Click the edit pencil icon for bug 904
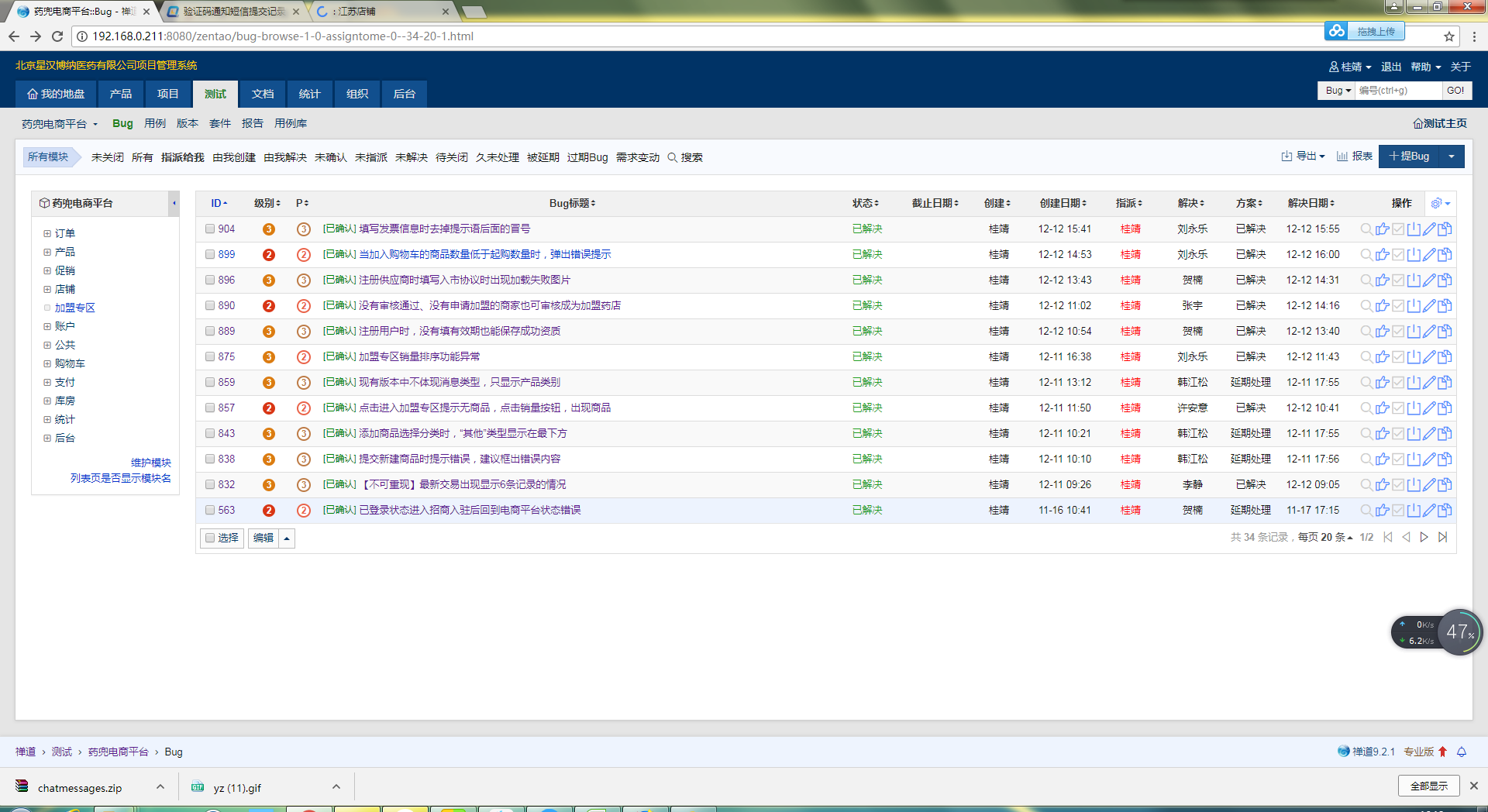Screen dimensions: 1488x812 tap(1429, 229)
